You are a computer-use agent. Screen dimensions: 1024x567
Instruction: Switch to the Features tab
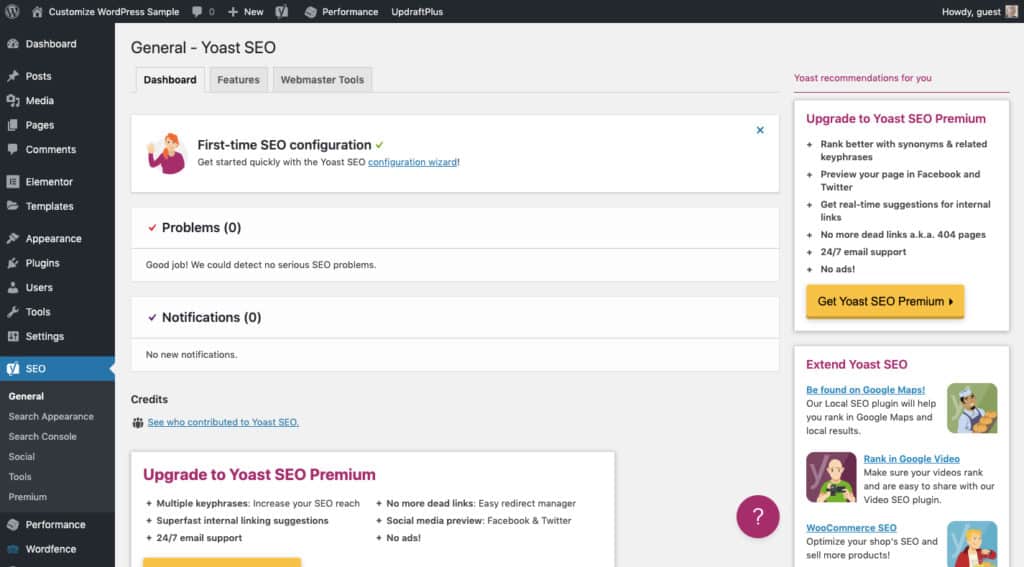point(238,80)
